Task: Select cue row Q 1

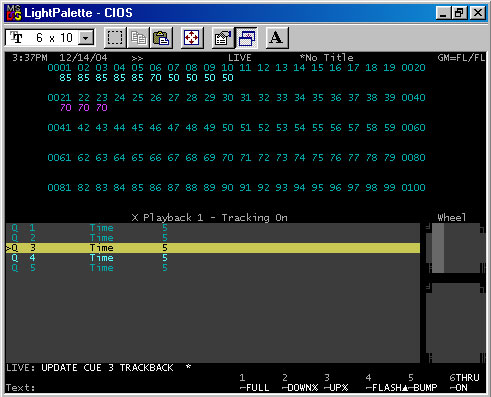Action: pyautogui.click(x=213, y=228)
